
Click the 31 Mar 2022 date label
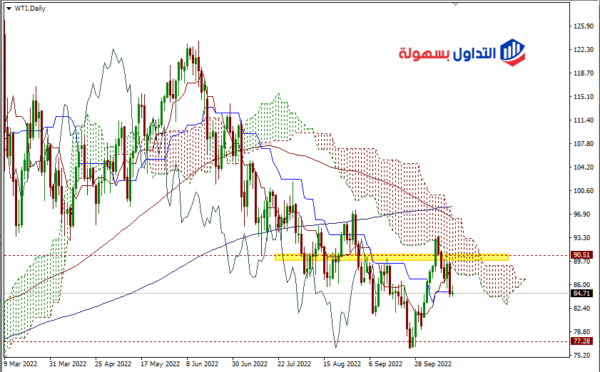pyautogui.click(x=68, y=364)
